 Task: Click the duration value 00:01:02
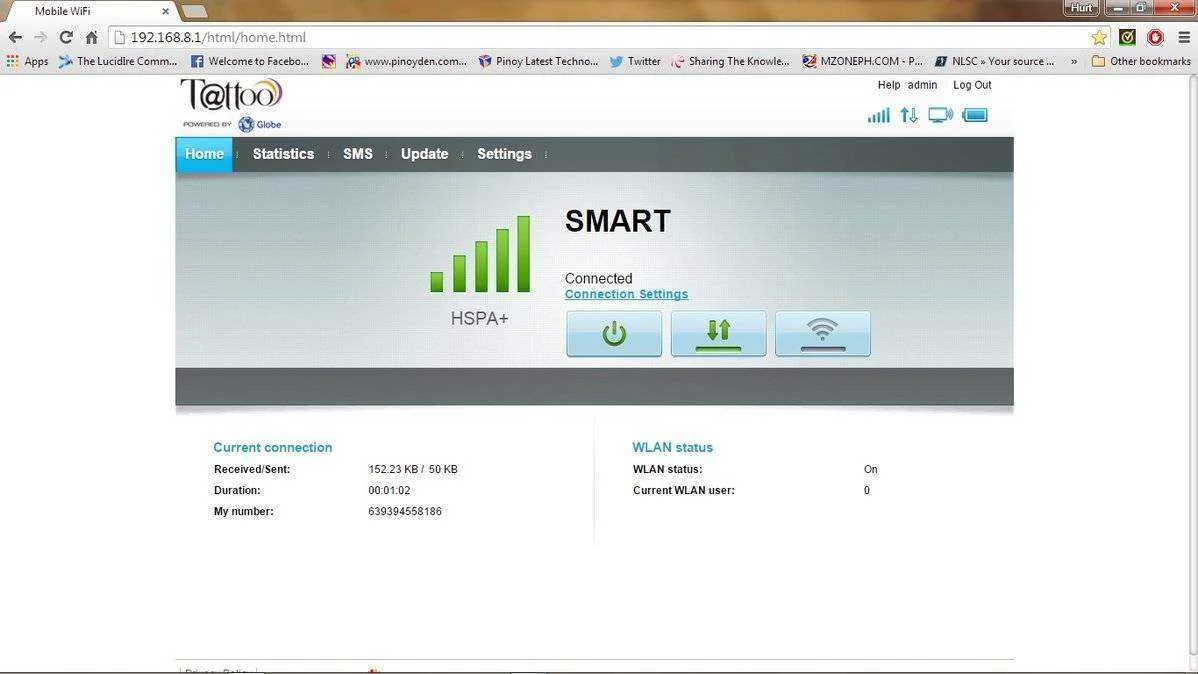389,491
